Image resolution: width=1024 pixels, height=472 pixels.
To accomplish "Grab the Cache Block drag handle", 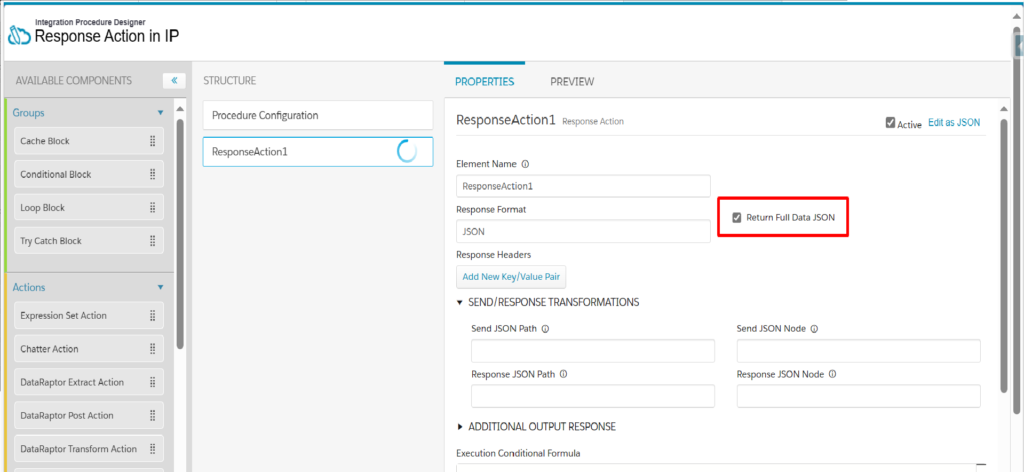I will [152, 141].
